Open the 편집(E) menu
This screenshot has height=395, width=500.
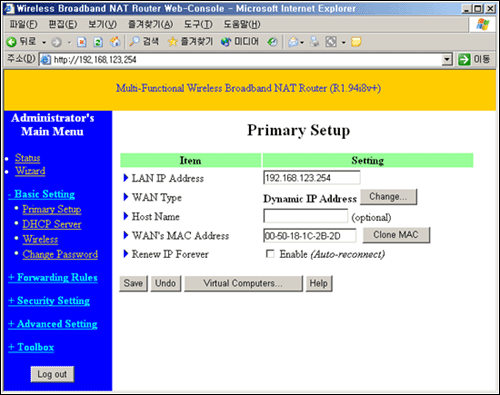63,24
